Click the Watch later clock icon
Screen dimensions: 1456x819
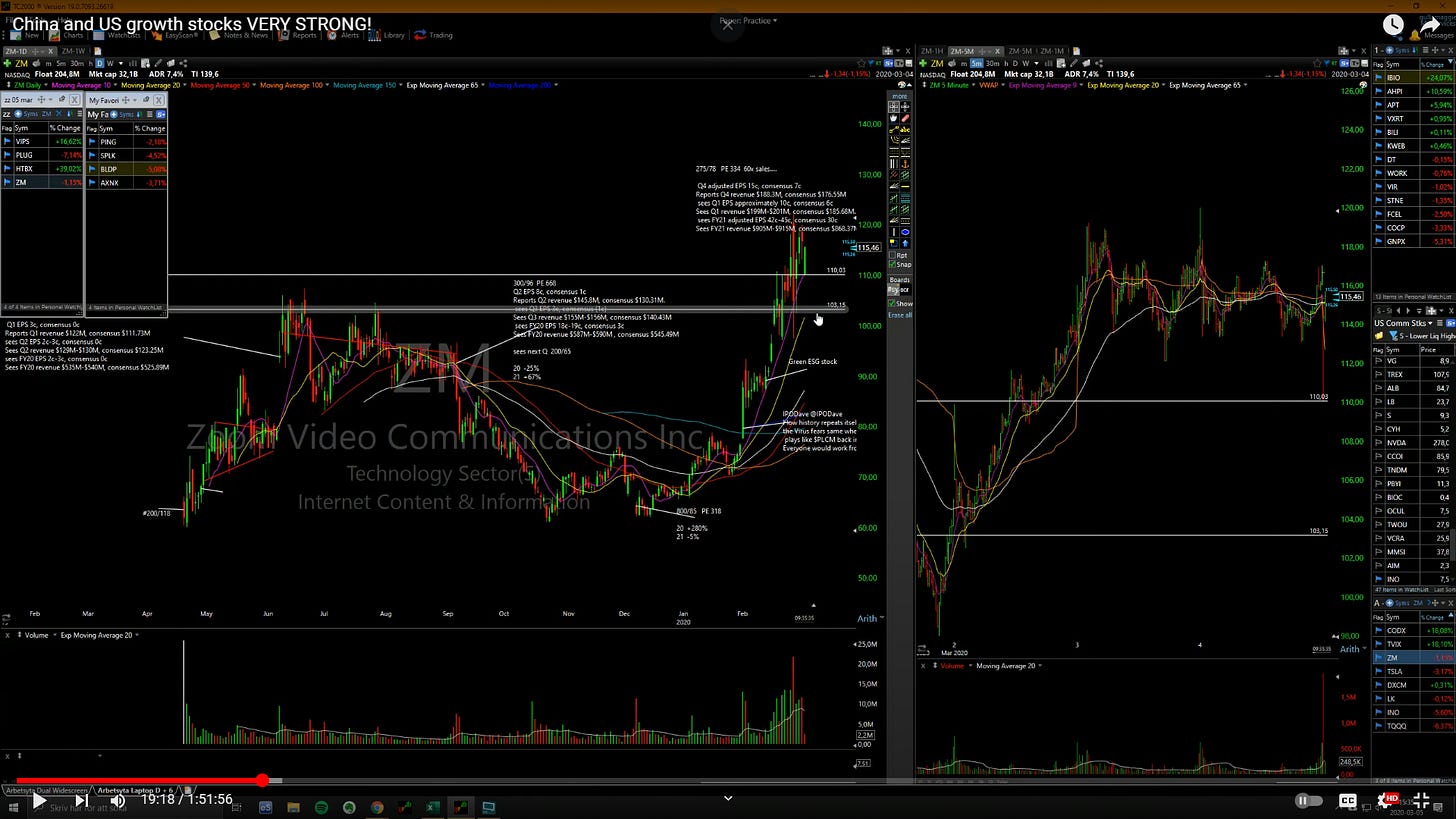(1393, 25)
